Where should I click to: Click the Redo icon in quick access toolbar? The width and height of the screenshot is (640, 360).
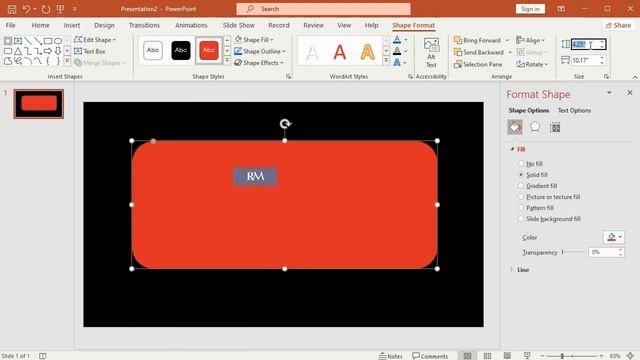46,9
